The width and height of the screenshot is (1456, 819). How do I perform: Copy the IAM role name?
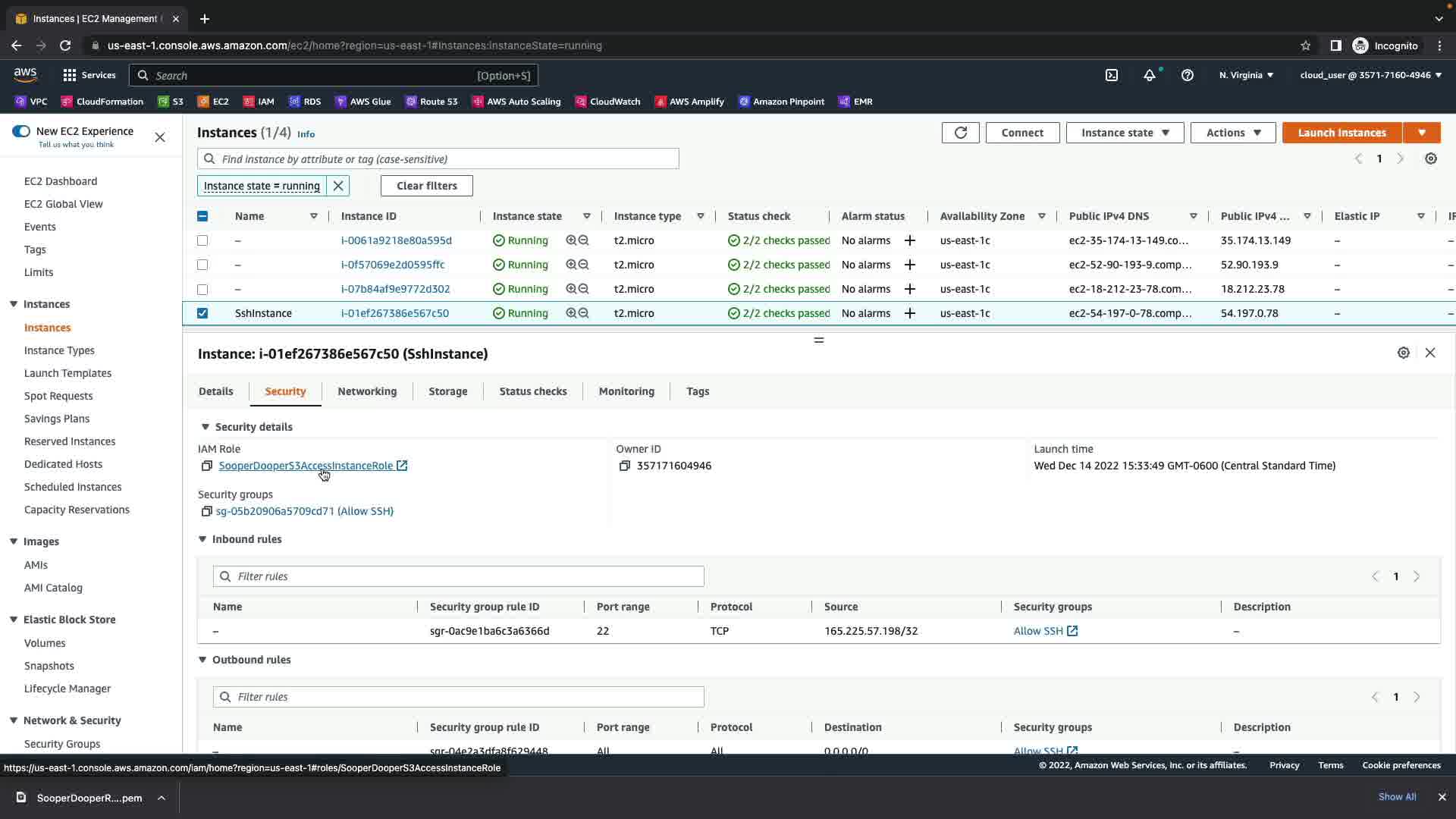tap(206, 466)
